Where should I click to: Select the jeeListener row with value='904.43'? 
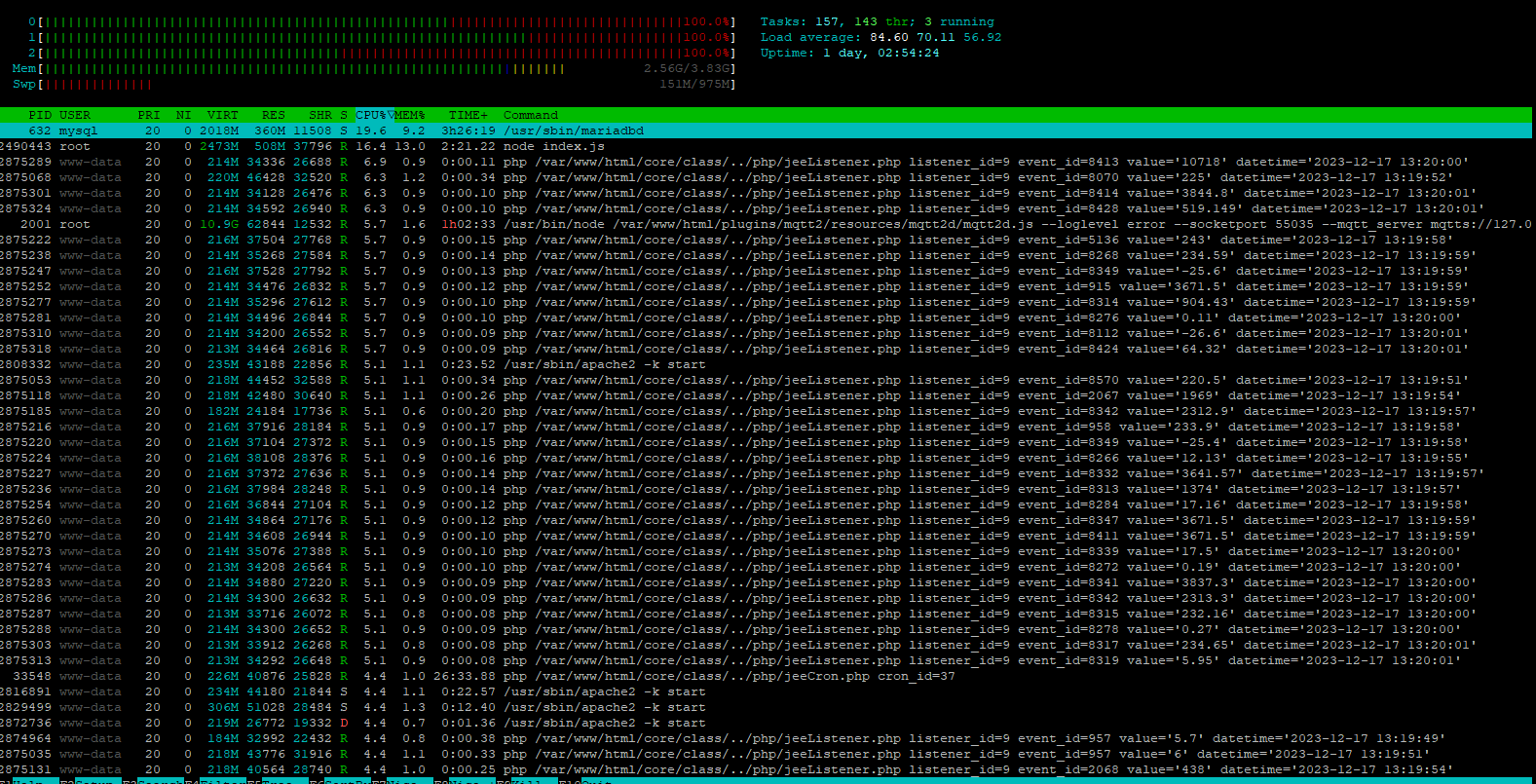(766, 302)
